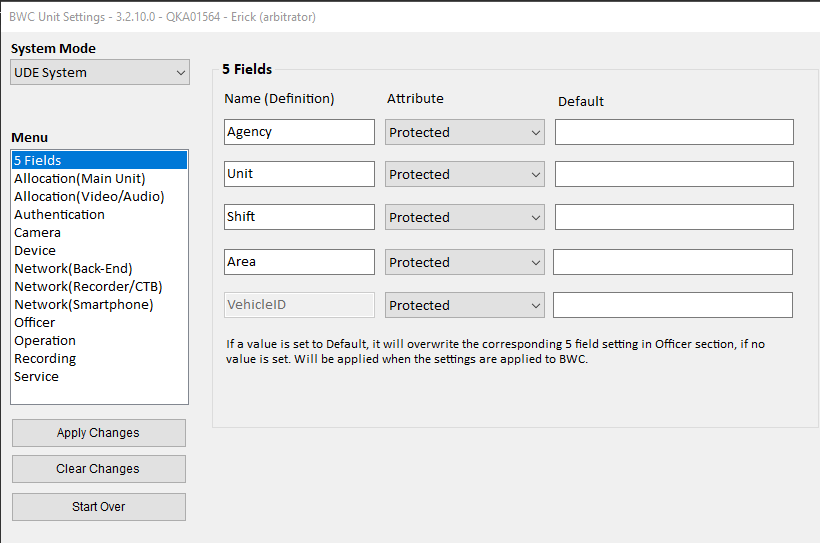Click the Default field for Agency
The width and height of the screenshot is (820, 543).
674,132
